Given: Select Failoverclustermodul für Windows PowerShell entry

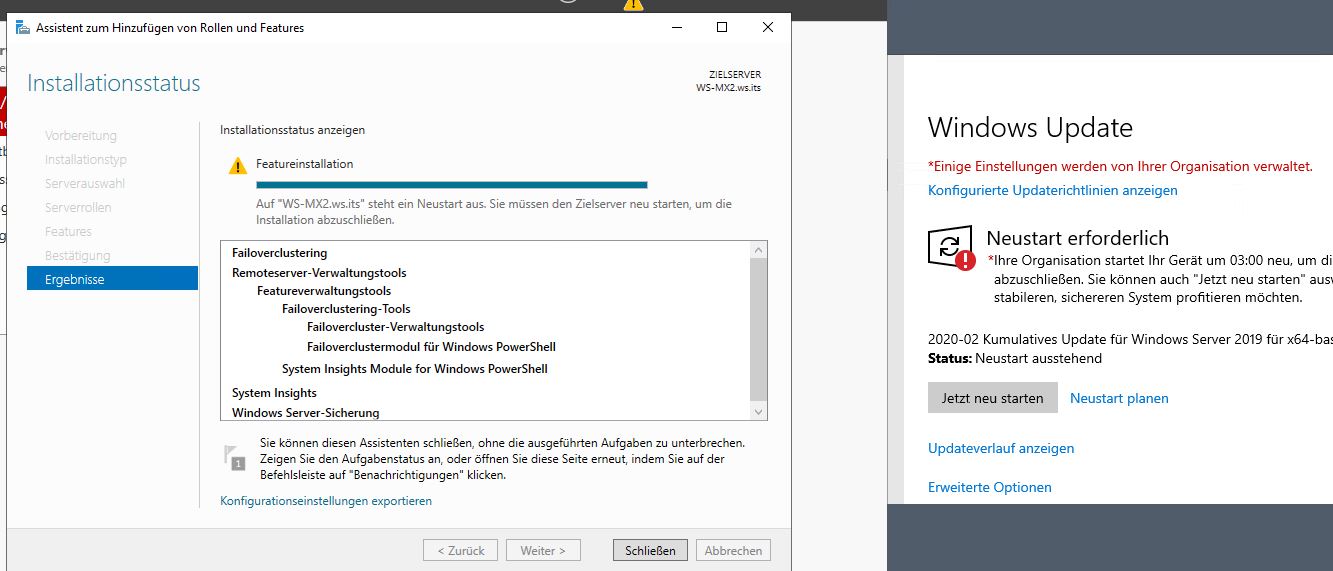Looking at the screenshot, I should tap(431, 347).
